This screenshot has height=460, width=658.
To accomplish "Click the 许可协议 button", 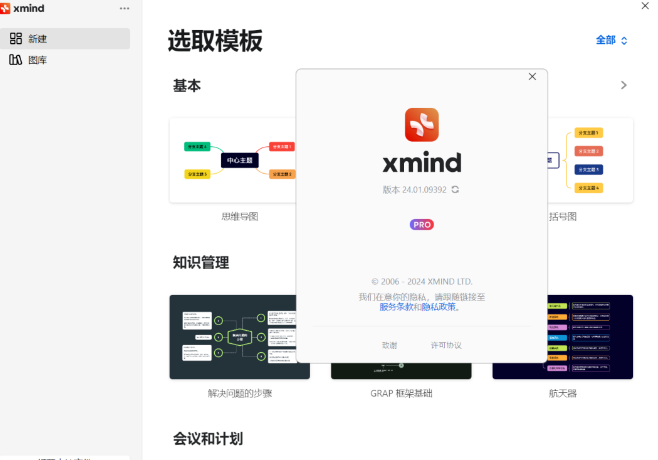I will 446,345.
